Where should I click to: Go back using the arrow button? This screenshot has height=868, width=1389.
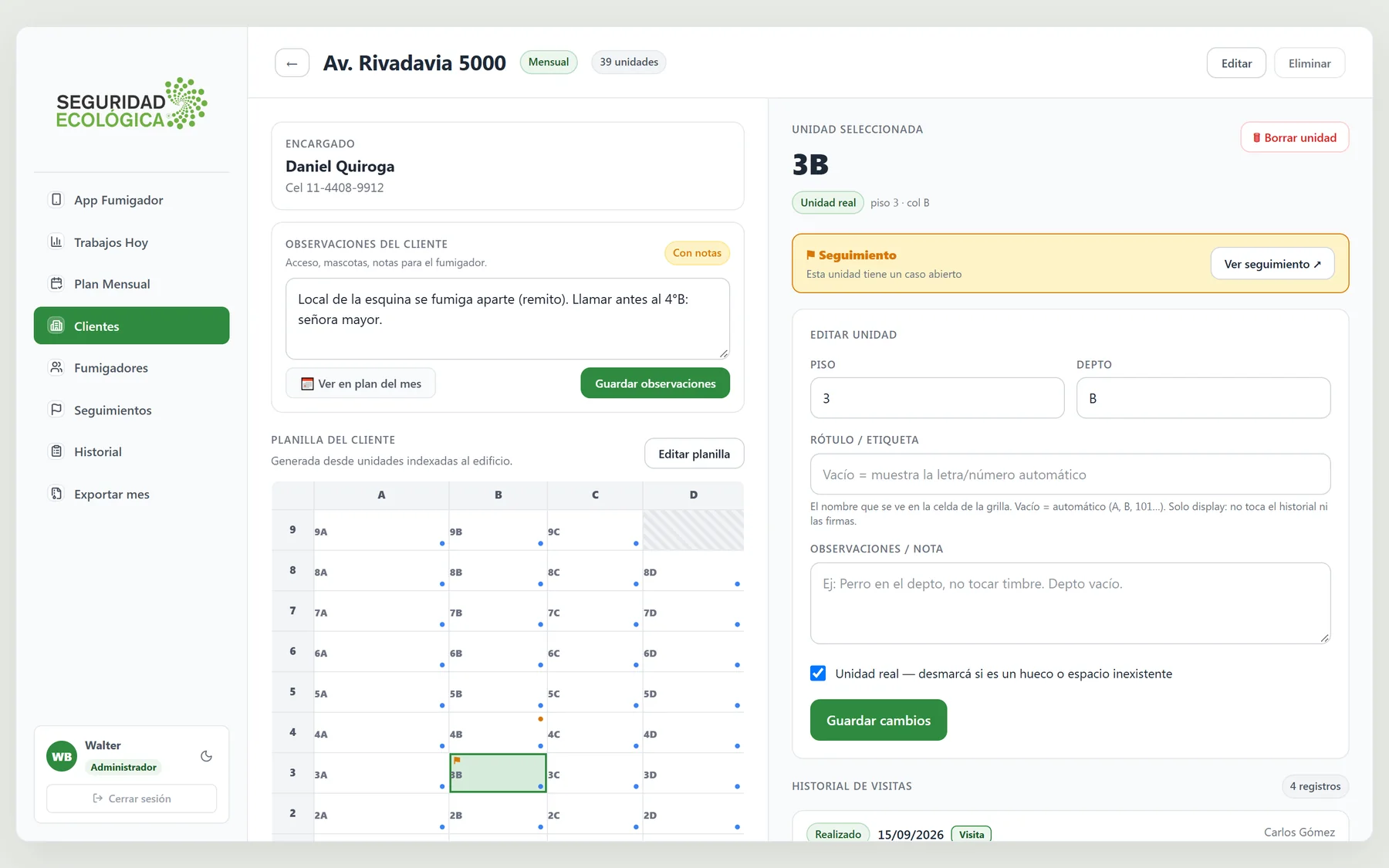tap(292, 63)
